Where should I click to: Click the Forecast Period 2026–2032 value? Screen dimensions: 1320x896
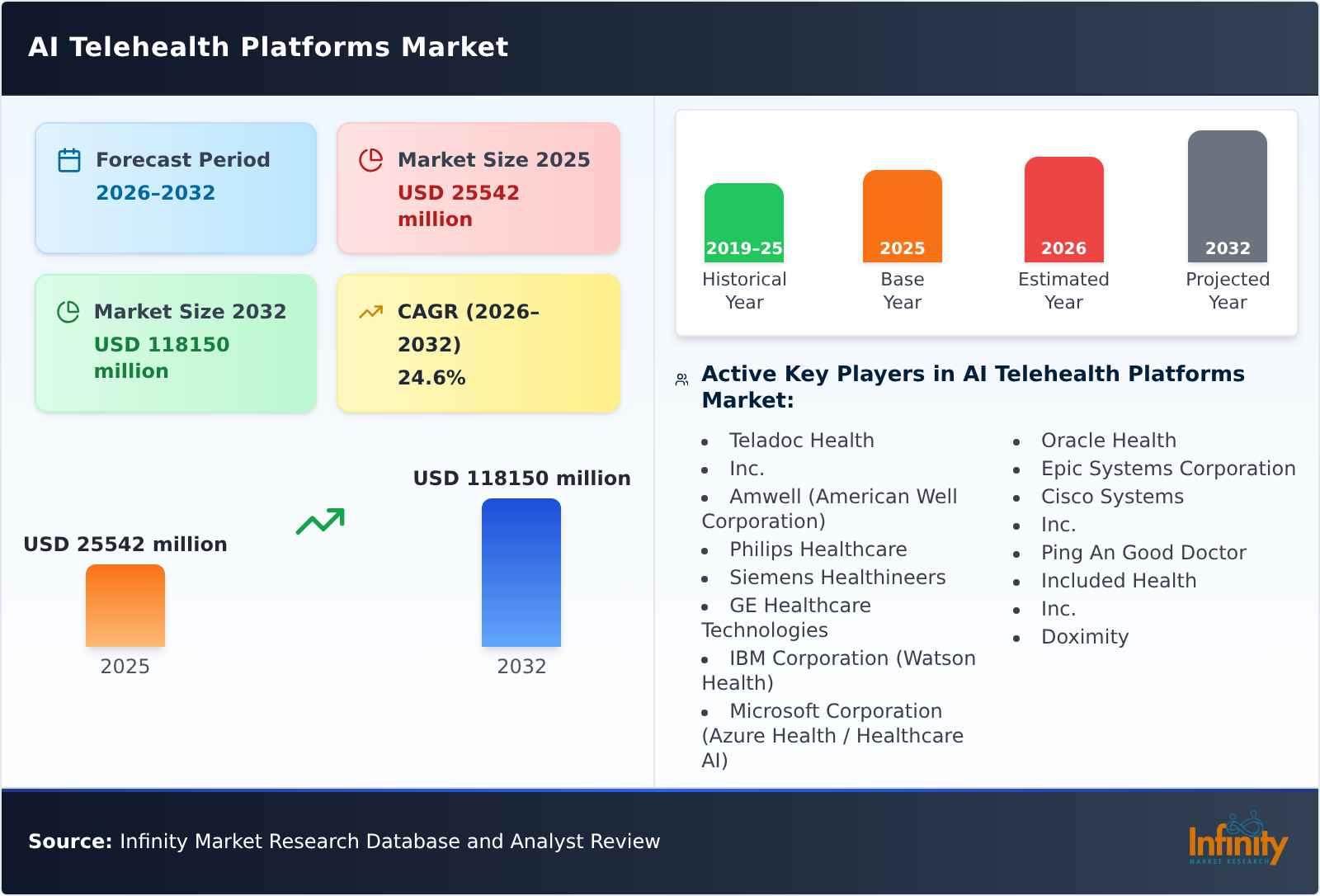[155, 193]
